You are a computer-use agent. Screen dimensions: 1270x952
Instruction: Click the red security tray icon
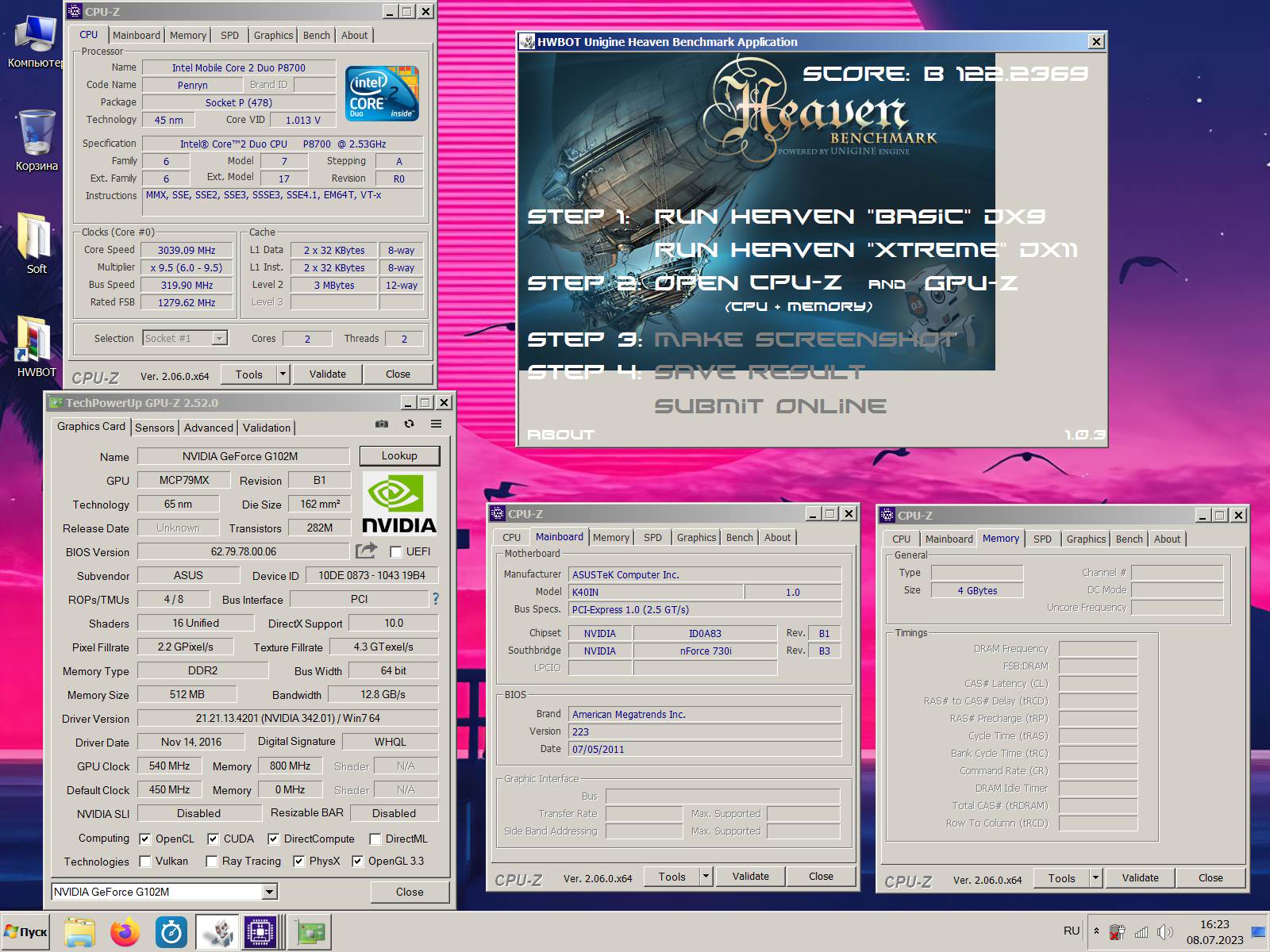[1117, 932]
